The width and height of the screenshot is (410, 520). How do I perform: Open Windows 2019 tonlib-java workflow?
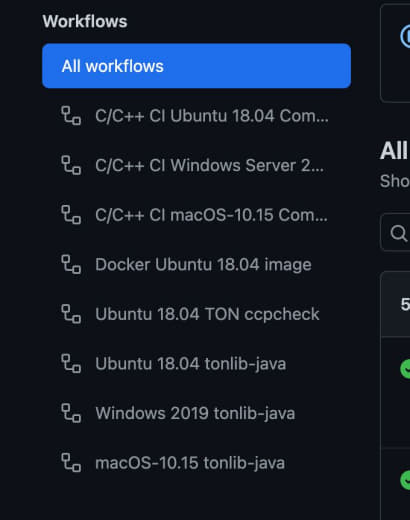coord(195,413)
